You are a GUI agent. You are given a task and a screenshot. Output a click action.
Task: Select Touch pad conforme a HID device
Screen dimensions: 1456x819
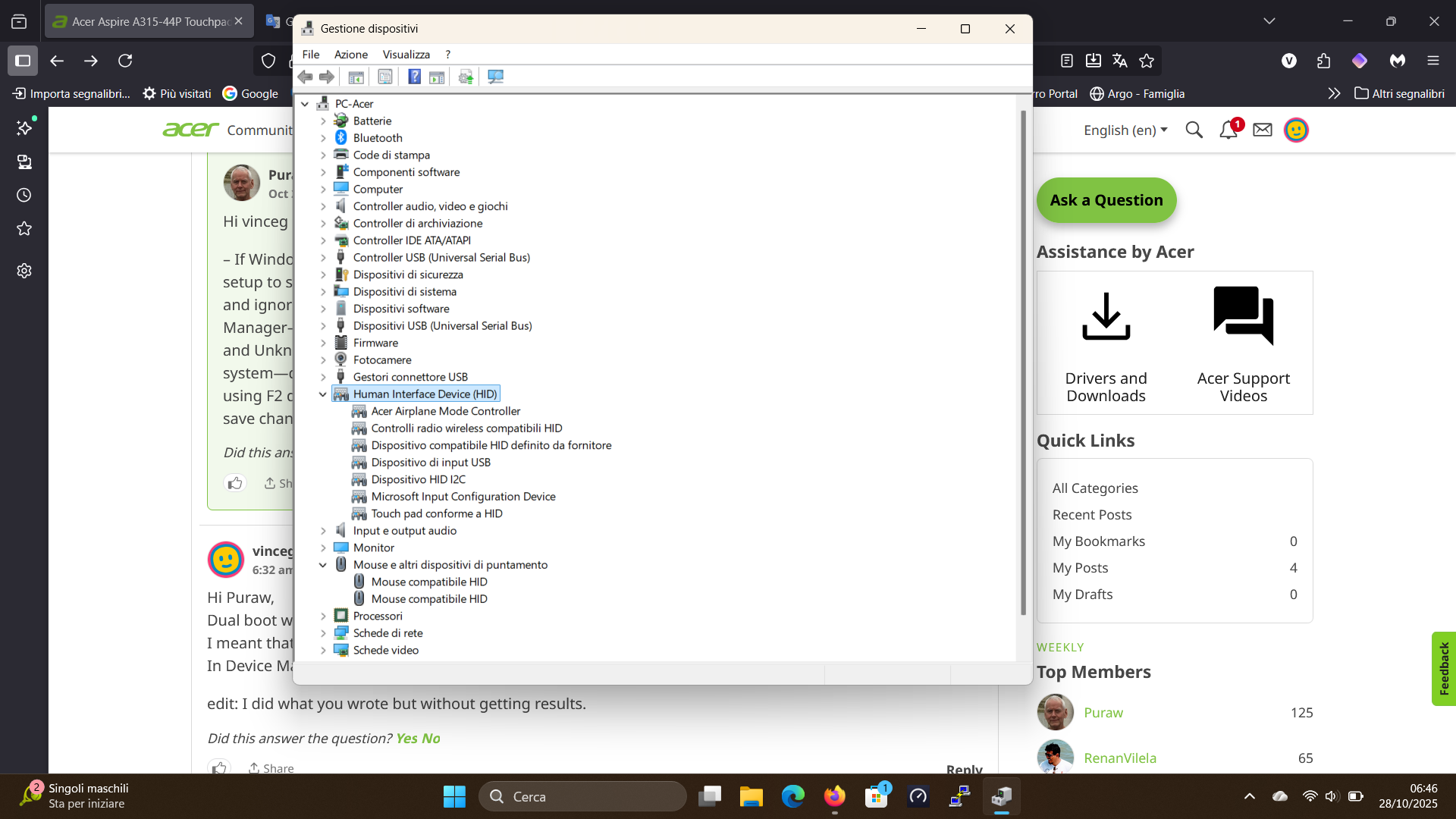(436, 513)
